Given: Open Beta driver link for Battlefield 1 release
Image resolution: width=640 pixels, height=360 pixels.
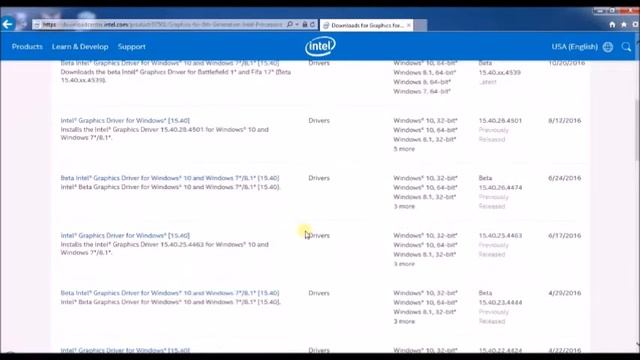Looking at the screenshot, I should click(170, 63).
